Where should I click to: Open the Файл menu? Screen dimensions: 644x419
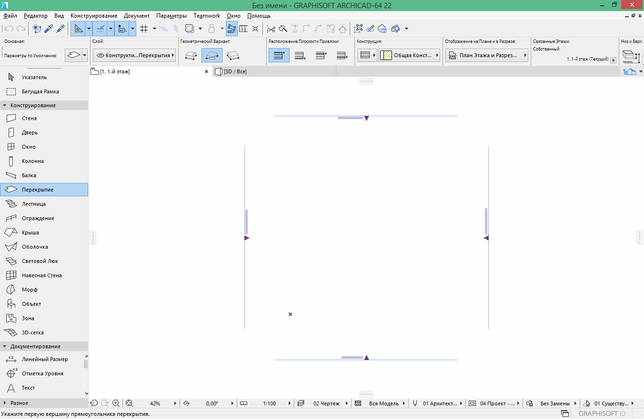pyautogui.click(x=10, y=16)
